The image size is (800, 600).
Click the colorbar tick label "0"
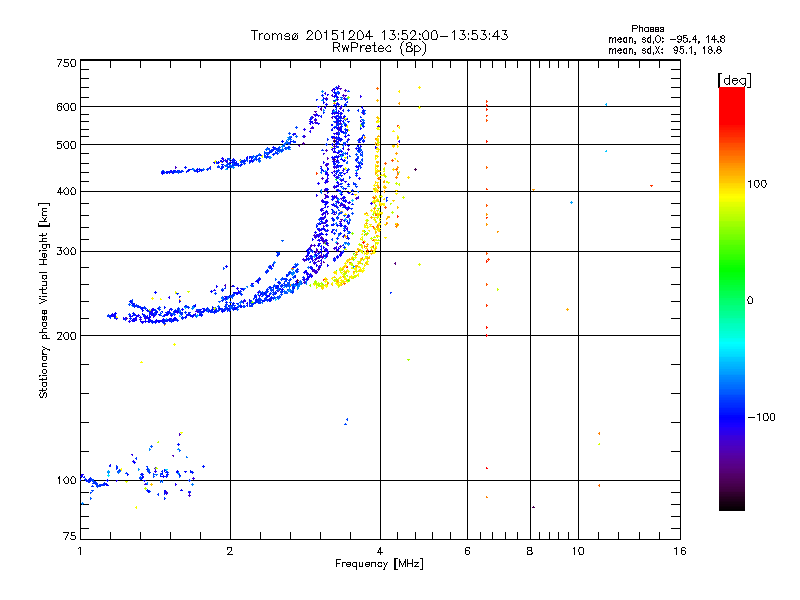pyautogui.click(x=750, y=300)
